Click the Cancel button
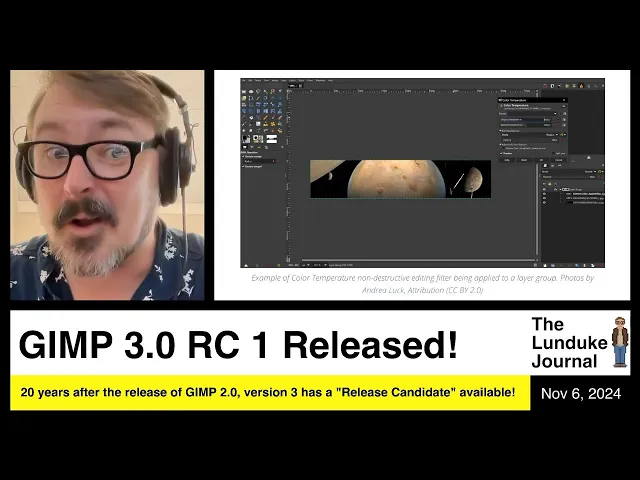640x480 pixels. (558, 160)
